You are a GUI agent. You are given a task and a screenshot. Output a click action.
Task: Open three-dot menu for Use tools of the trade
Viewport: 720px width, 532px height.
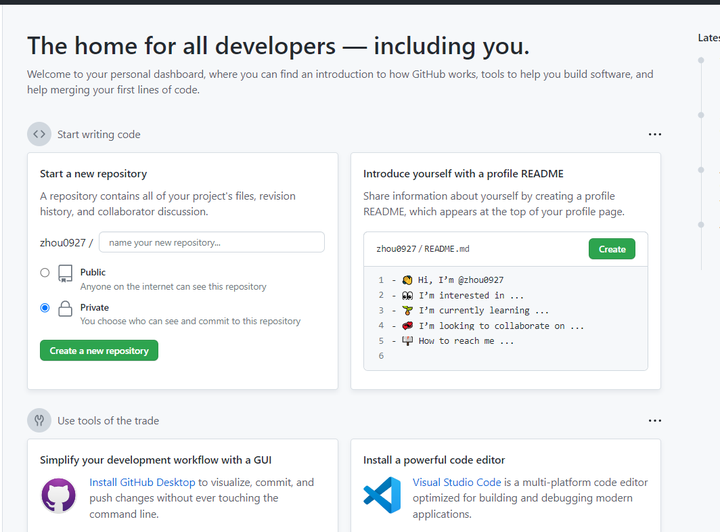[655, 421]
